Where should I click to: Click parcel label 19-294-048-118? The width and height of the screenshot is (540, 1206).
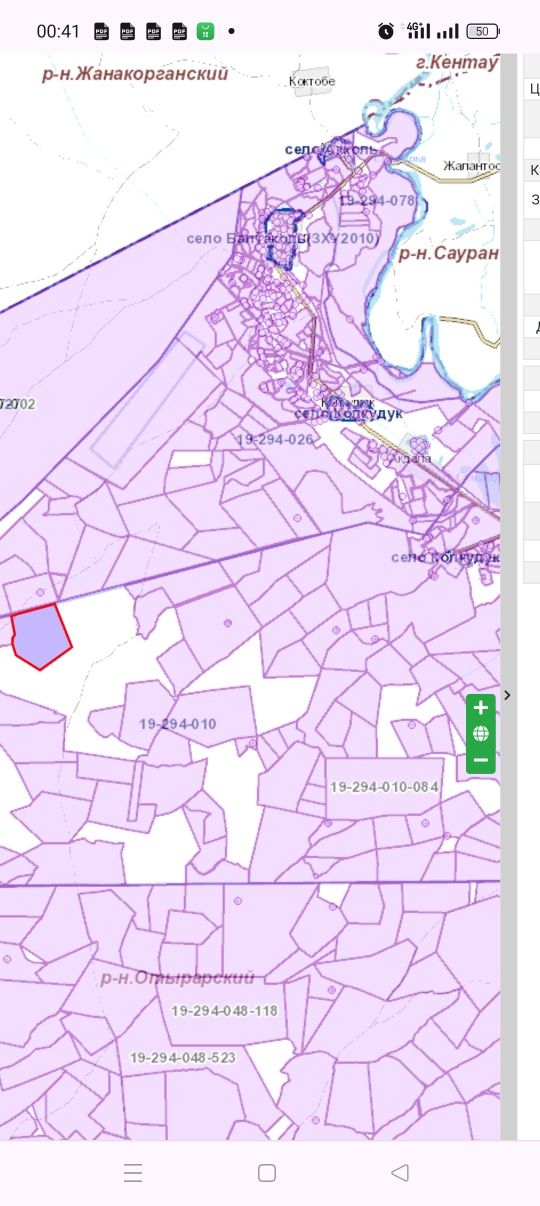pos(224,1011)
